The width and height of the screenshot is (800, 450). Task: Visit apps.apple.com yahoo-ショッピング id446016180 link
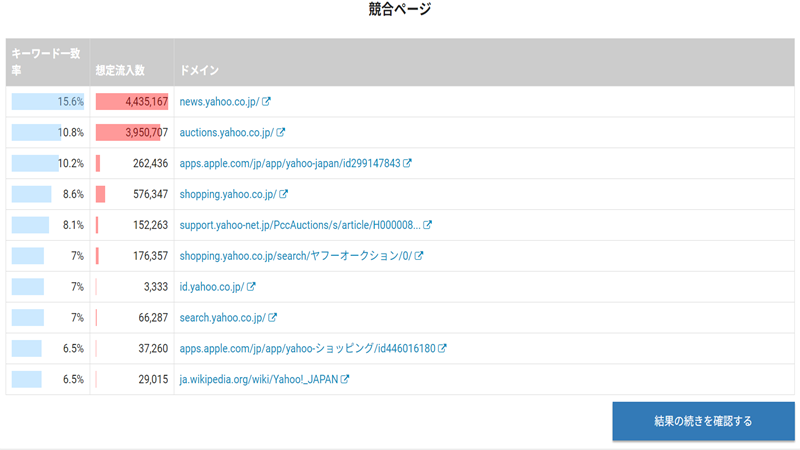(x=308, y=348)
